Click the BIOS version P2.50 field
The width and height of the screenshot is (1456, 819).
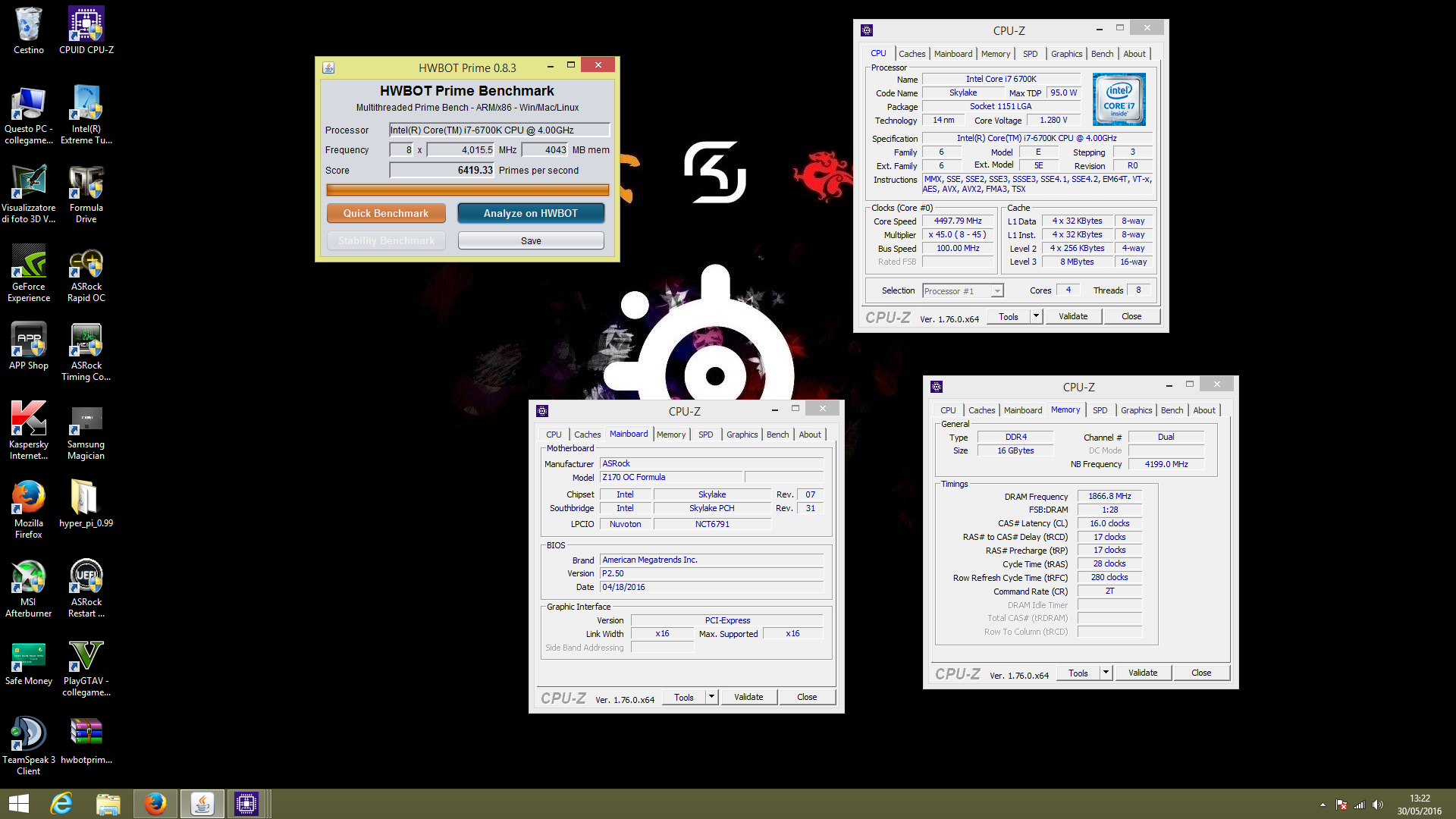tap(711, 573)
